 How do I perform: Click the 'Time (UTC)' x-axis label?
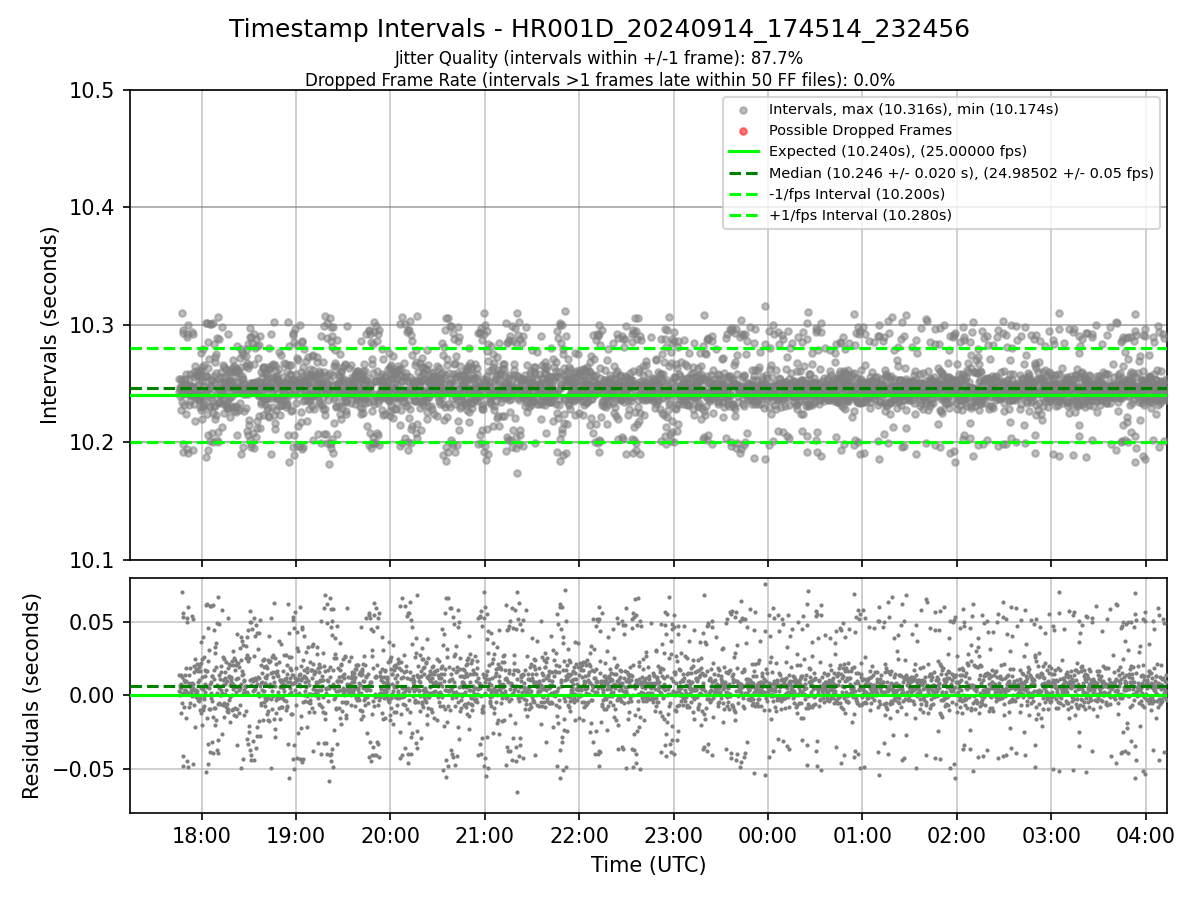pos(648,865)
